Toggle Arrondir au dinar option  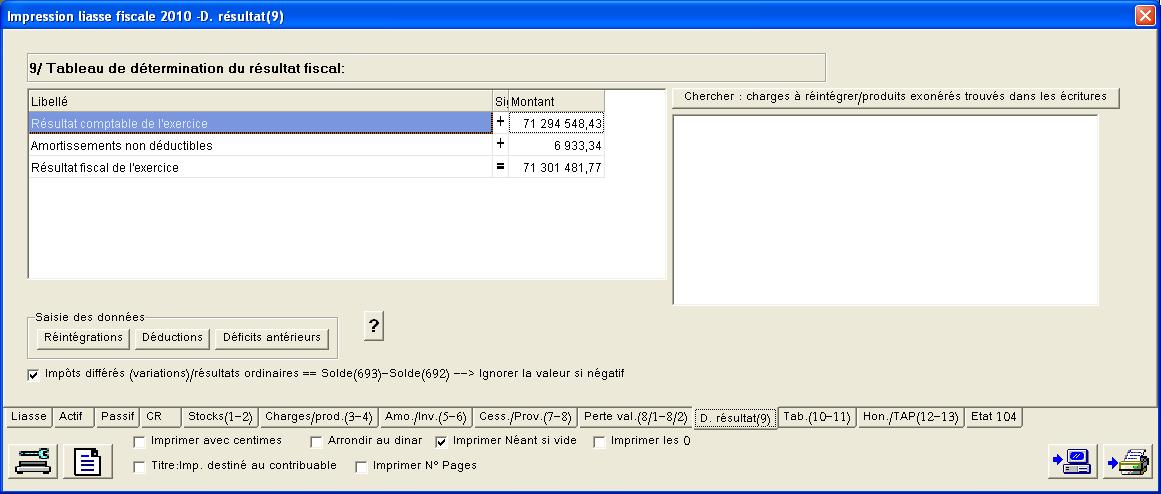[x=317, y=441]
